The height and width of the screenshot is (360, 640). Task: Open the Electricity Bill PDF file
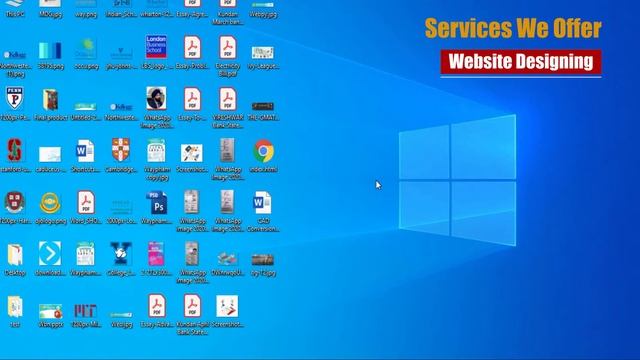227,47
